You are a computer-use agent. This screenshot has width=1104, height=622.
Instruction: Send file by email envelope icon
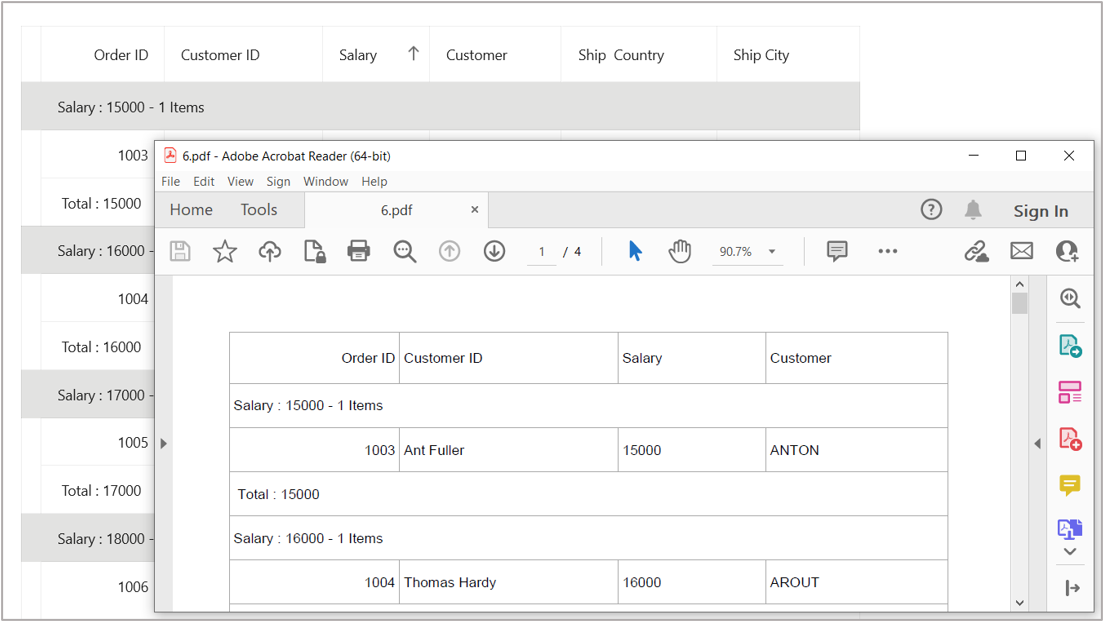point(1021,251)
